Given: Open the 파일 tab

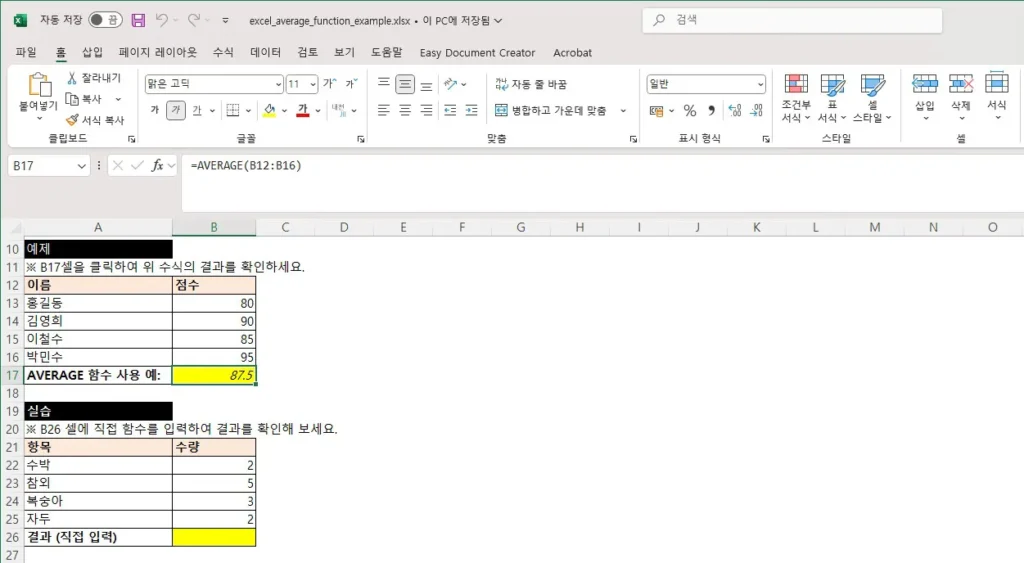Looking at the screenshot, I should [26, 52].
